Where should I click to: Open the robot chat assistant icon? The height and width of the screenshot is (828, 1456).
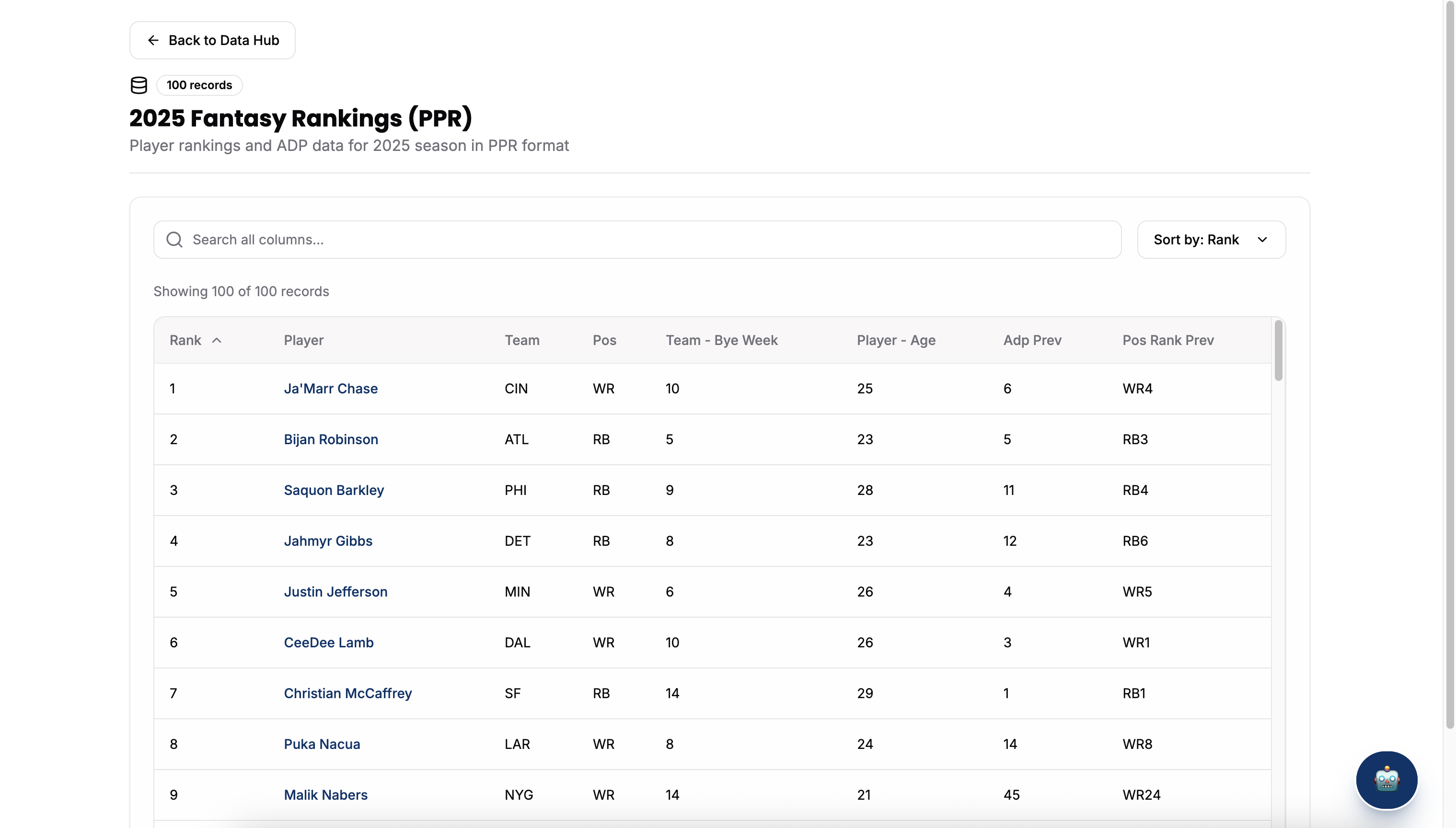coord(1386,780)
